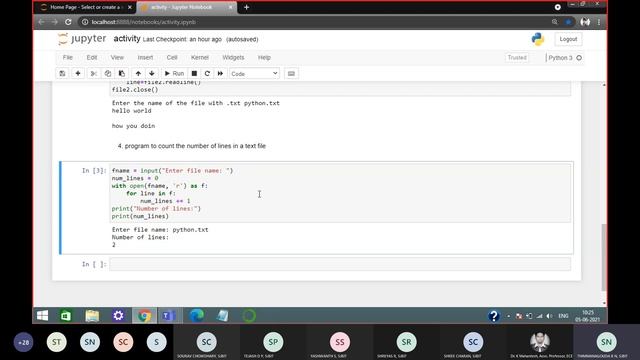Open the notepad app on taskbar

tap(222, 316)
